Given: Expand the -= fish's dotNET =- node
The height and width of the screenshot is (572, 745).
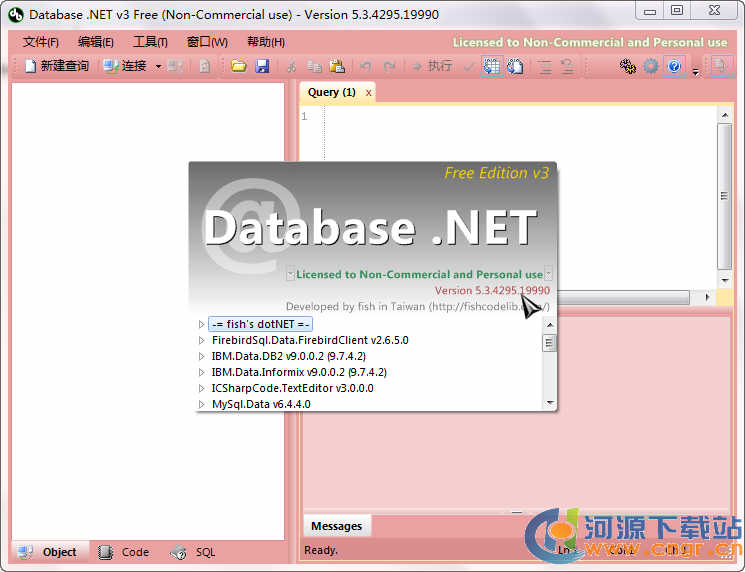Looking at the screenshot, I should (x=201, y=324).
